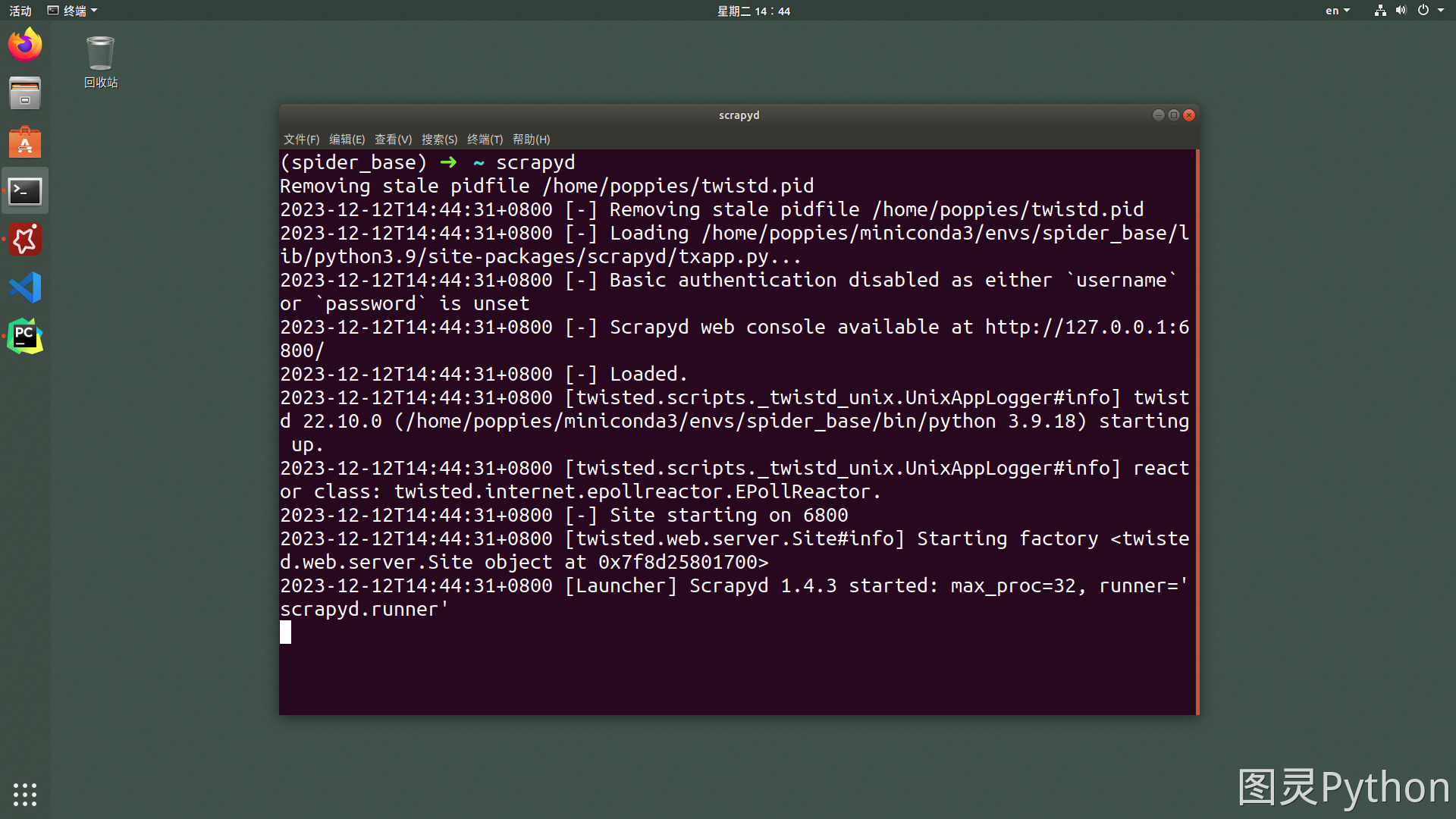The image size is (1456, 819).
Task: Close the scrapyd terminal window
Action: click(1189, 115)
